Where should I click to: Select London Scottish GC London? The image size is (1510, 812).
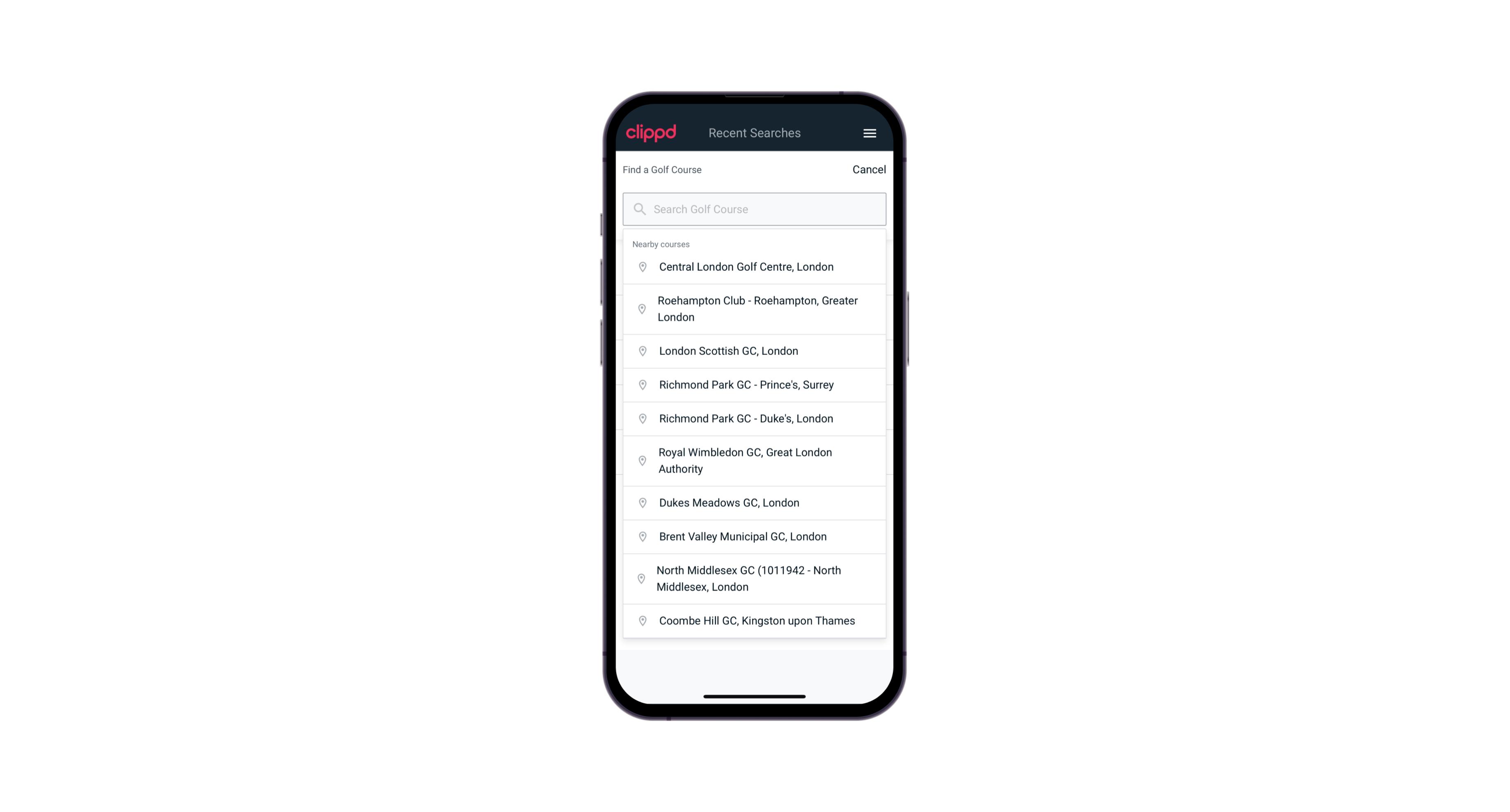pyautogui.click(x=755, y=351)
